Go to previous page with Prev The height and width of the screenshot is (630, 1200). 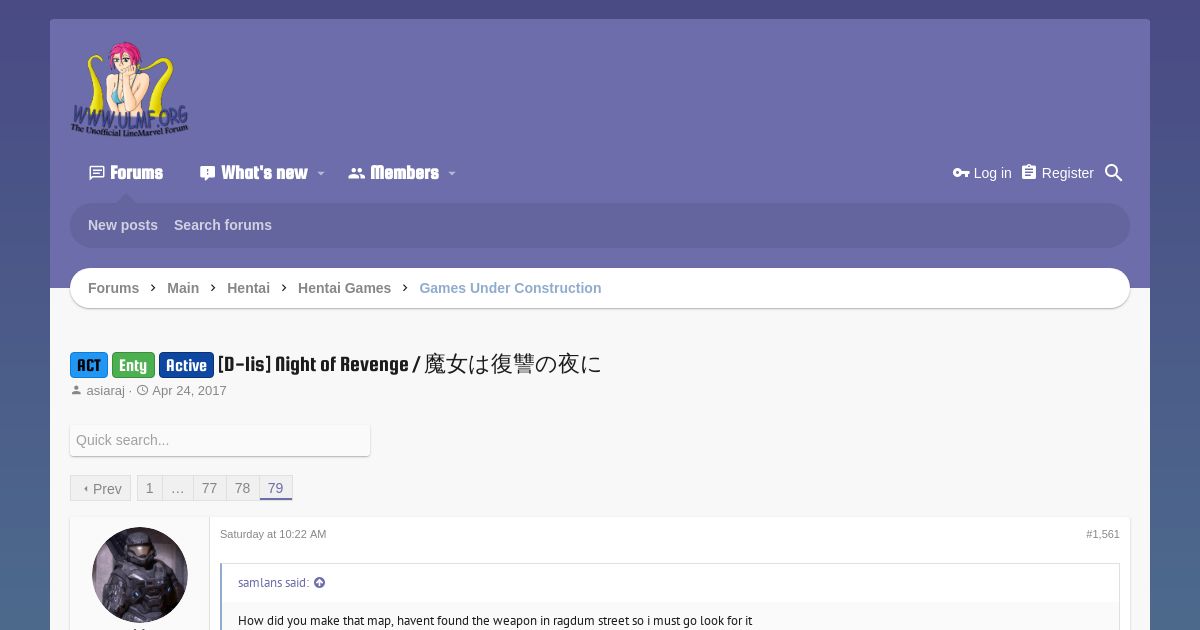tap(100, 488)
